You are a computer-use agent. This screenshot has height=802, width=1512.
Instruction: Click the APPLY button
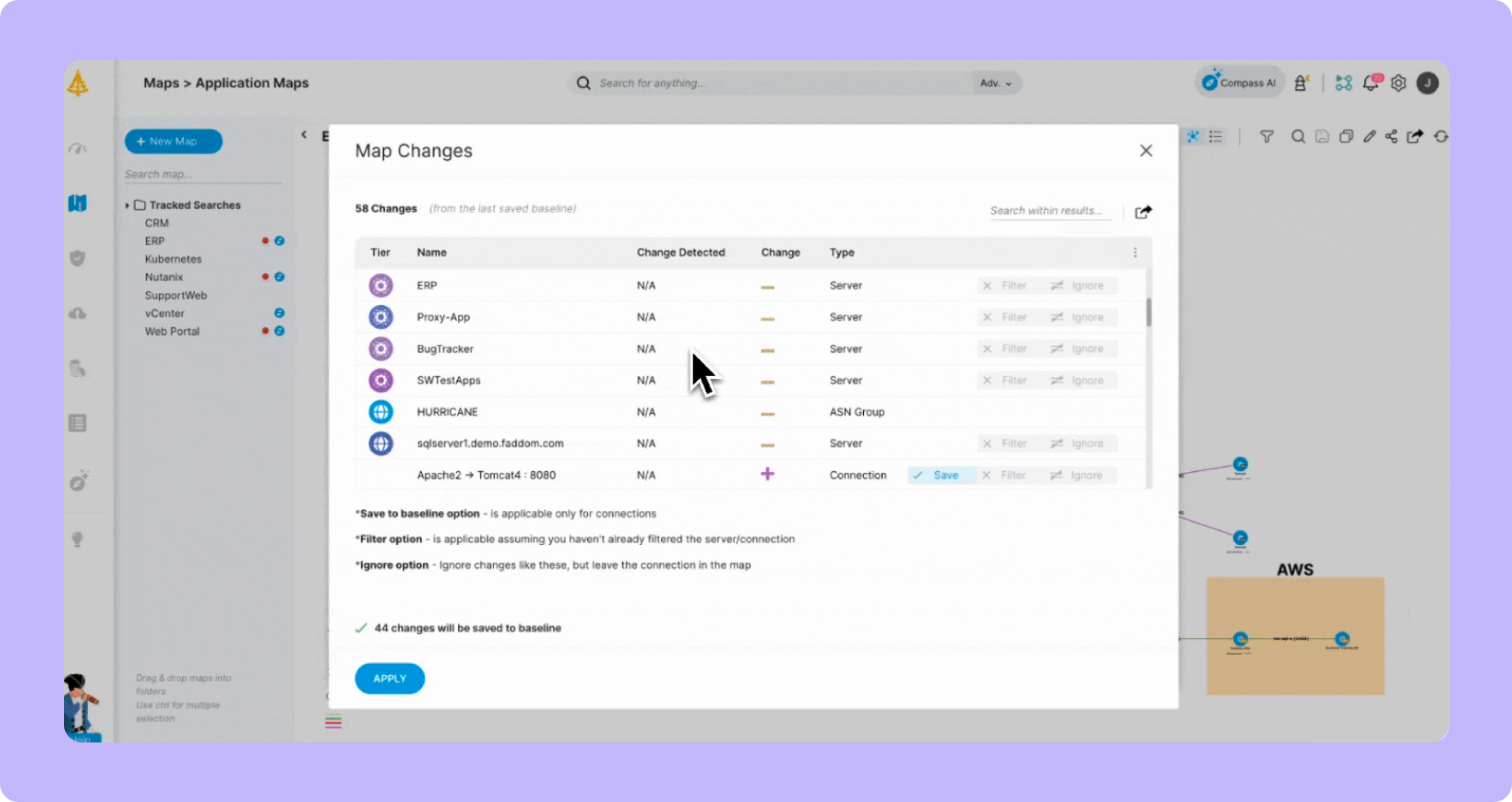[390, 678]
